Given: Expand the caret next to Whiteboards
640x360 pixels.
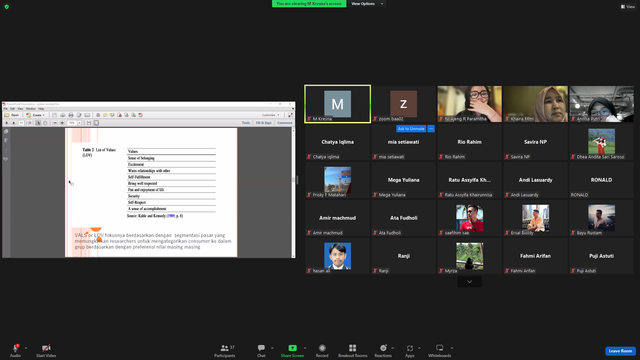Looking at the screenshot, I should pos(452,348).
